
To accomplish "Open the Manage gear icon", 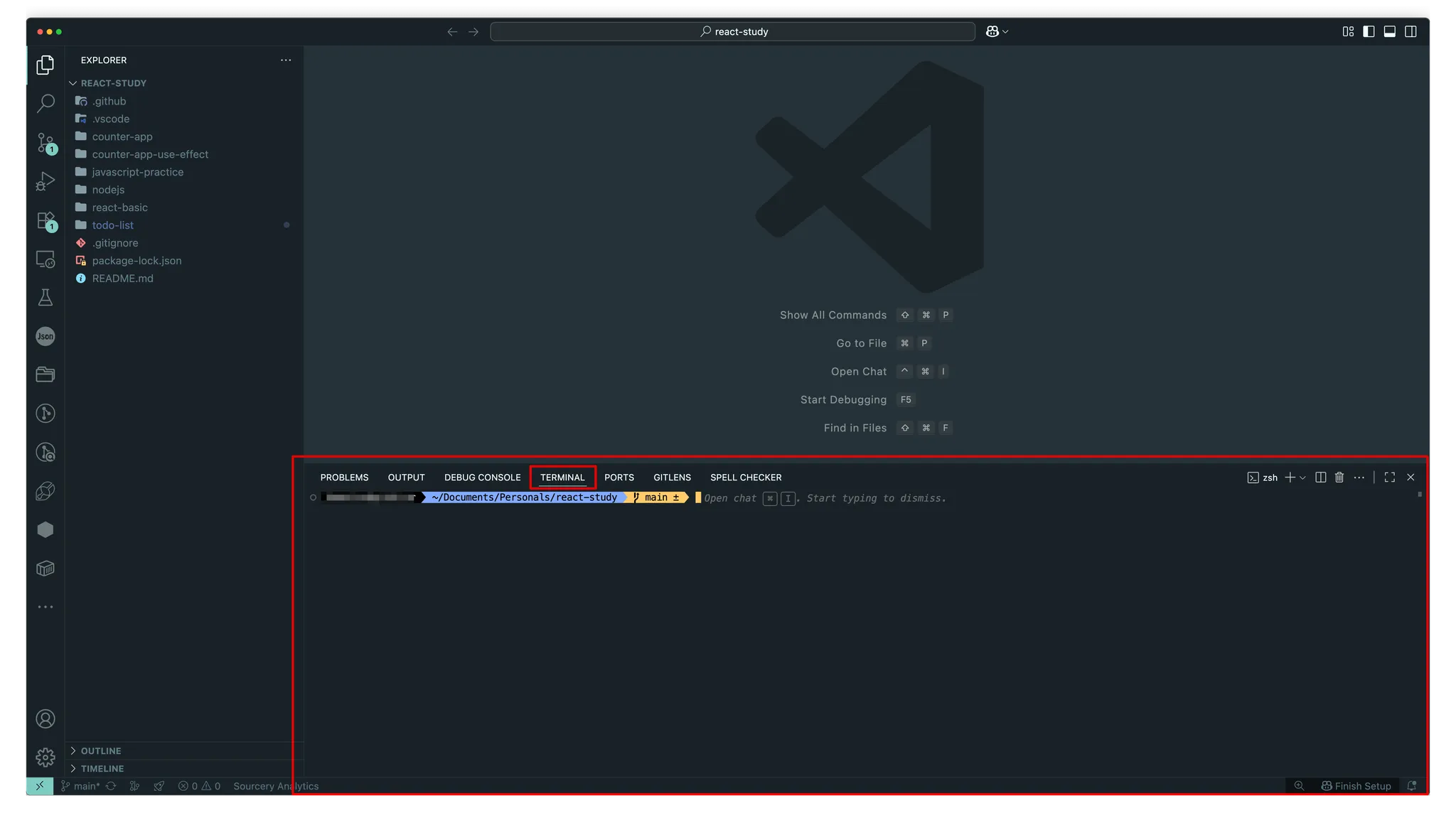I will click(45, 758).
